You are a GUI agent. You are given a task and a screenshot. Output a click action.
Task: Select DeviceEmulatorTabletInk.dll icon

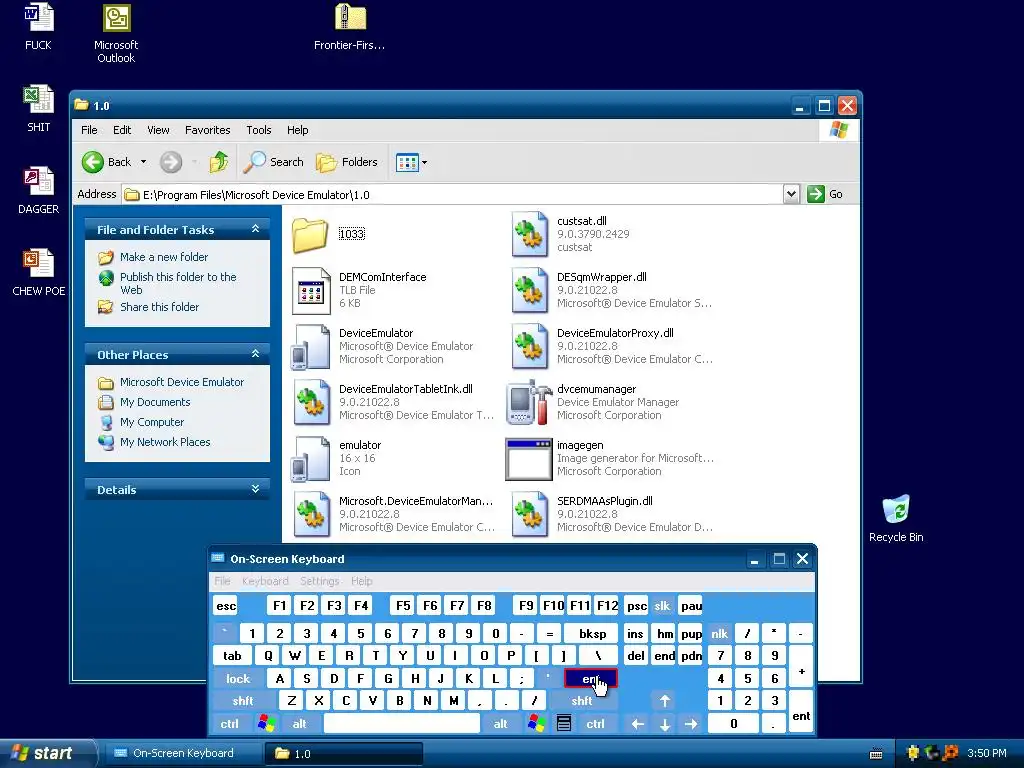click(x=312, y=402)
